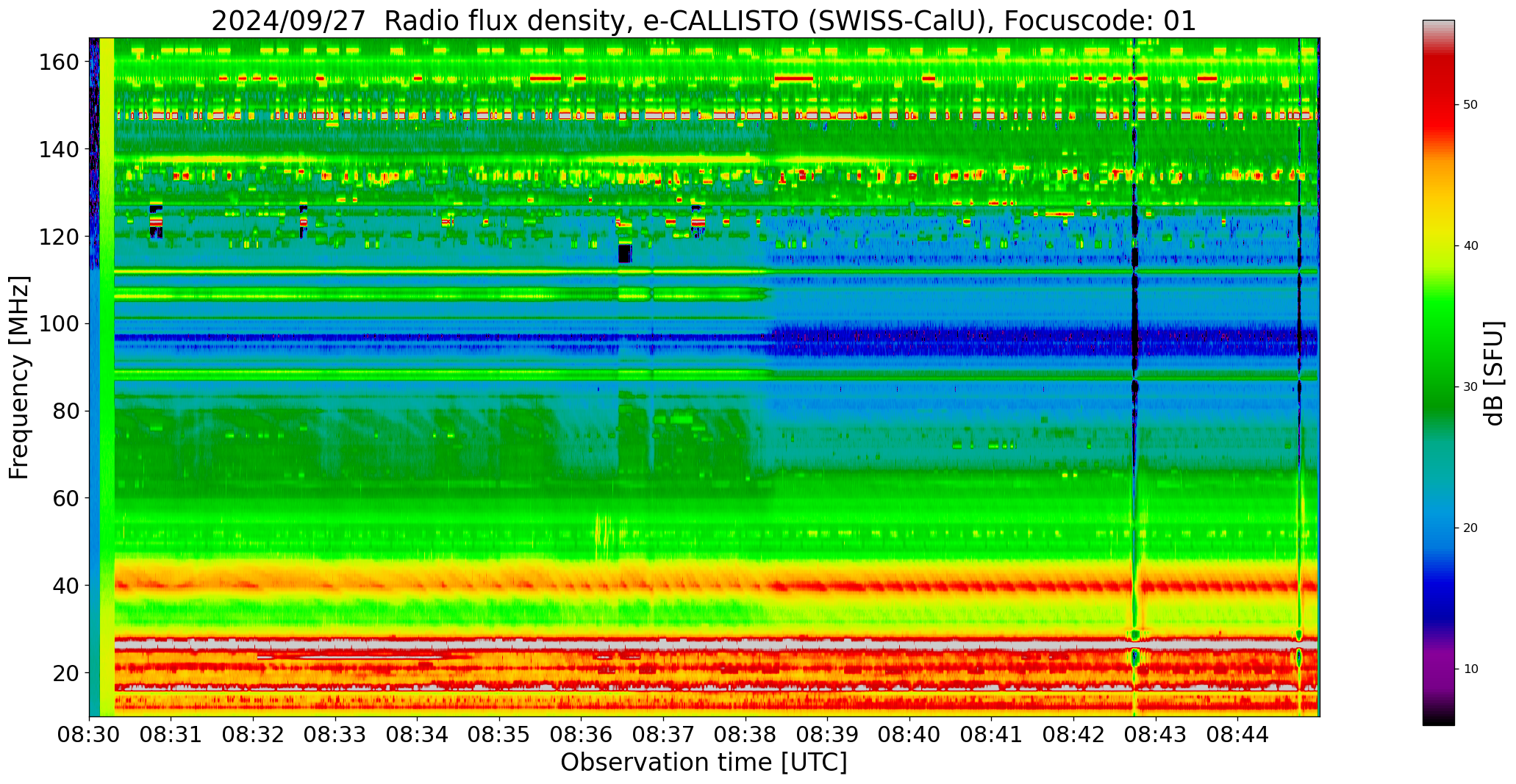Click the black dropout patch near 08:36:30

point(624,253)
